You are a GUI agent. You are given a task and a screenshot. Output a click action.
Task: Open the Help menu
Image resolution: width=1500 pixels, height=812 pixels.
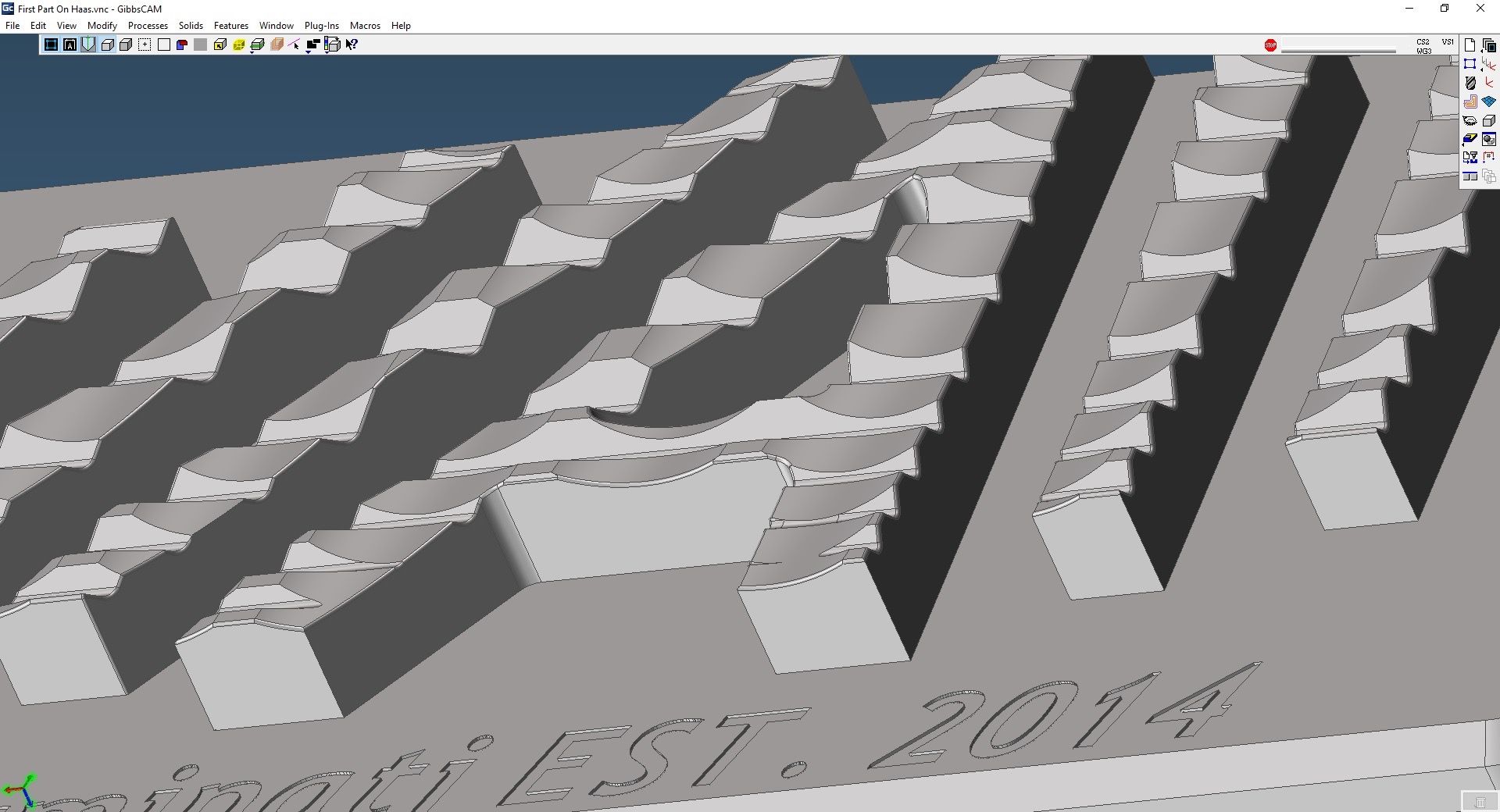(401, 26)
